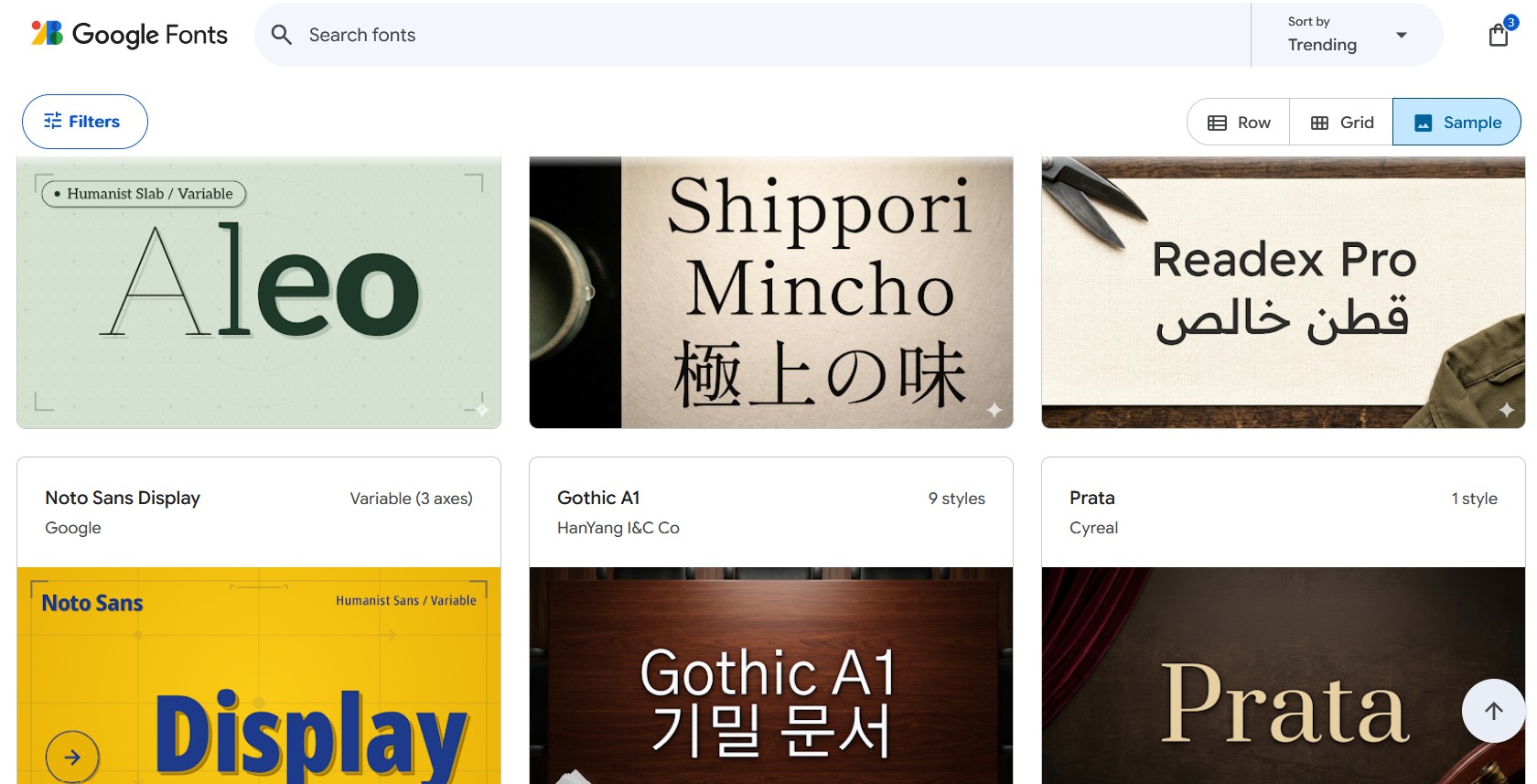Open the shopping bag selection icon

[x=1499, y=35]
